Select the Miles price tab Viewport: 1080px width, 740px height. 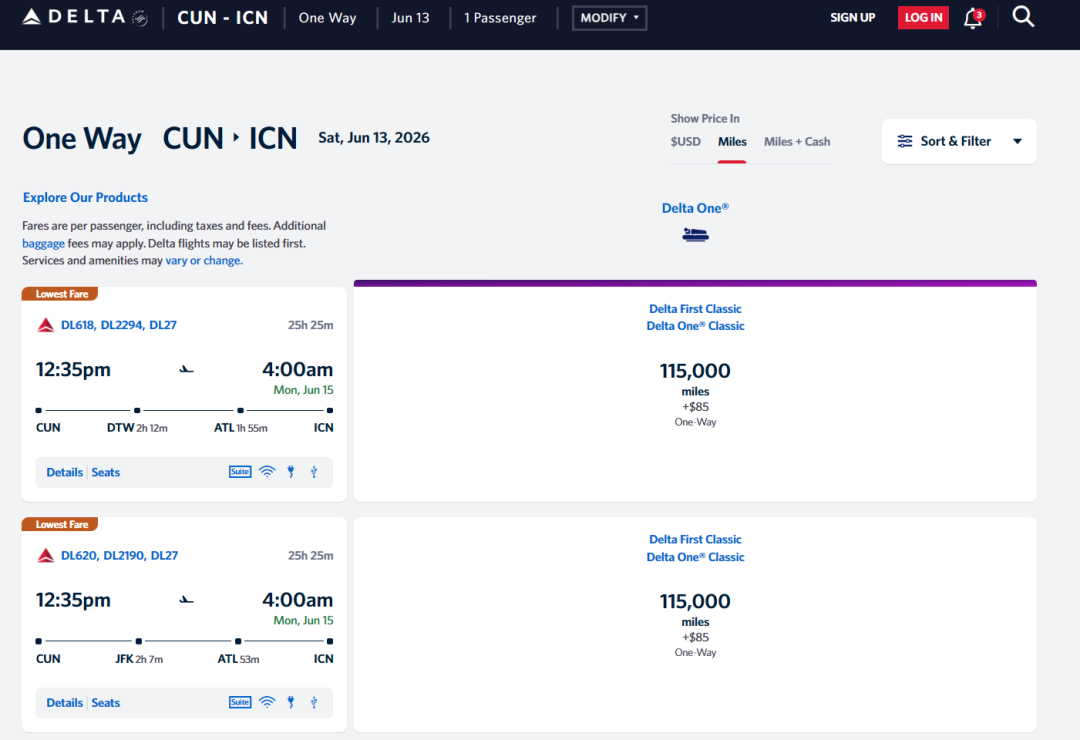(732, 141)
